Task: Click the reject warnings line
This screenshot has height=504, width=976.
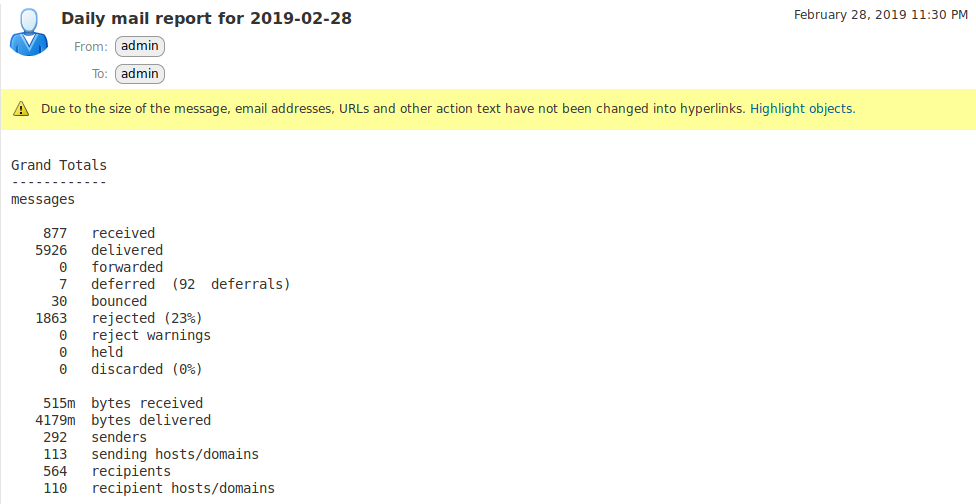Action: coord(150,335)
